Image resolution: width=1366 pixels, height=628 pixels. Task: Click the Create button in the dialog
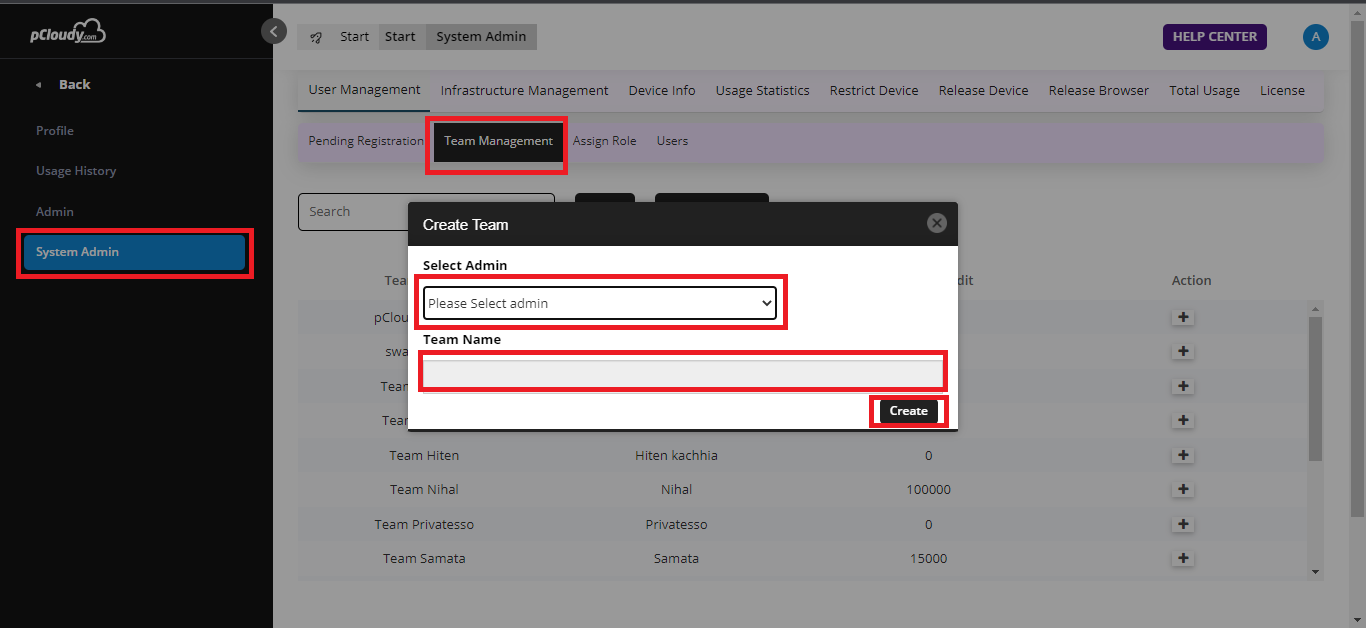[908, 411]
